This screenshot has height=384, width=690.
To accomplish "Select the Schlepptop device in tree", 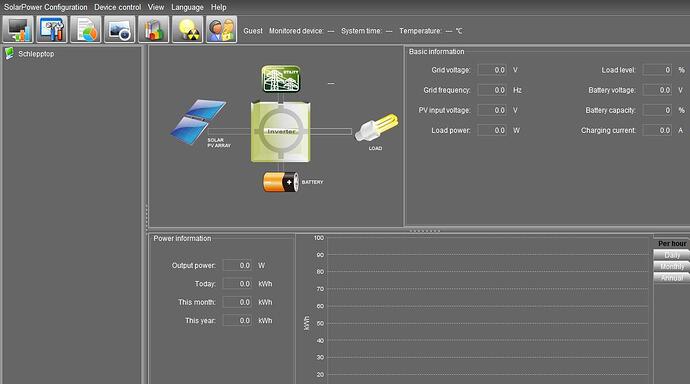I will 36,54.
